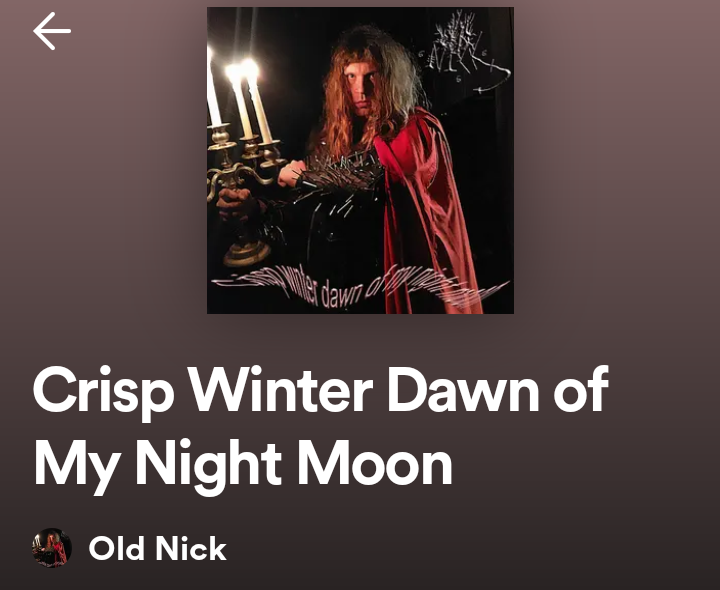Open the Old Nick artist avatar

tap(52, 548)
